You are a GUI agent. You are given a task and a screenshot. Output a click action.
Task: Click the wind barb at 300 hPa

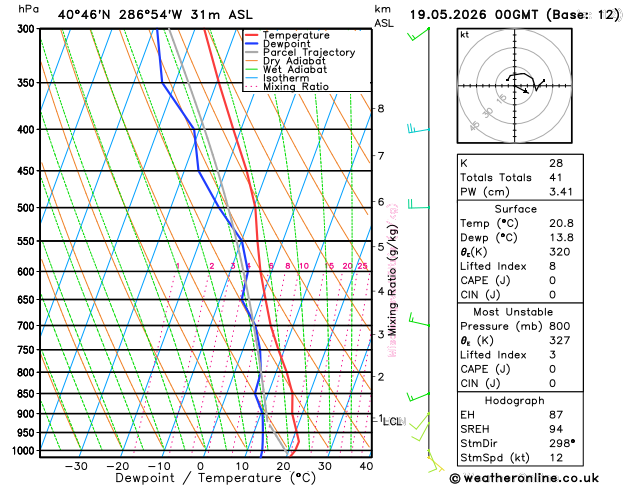point(418,34)
